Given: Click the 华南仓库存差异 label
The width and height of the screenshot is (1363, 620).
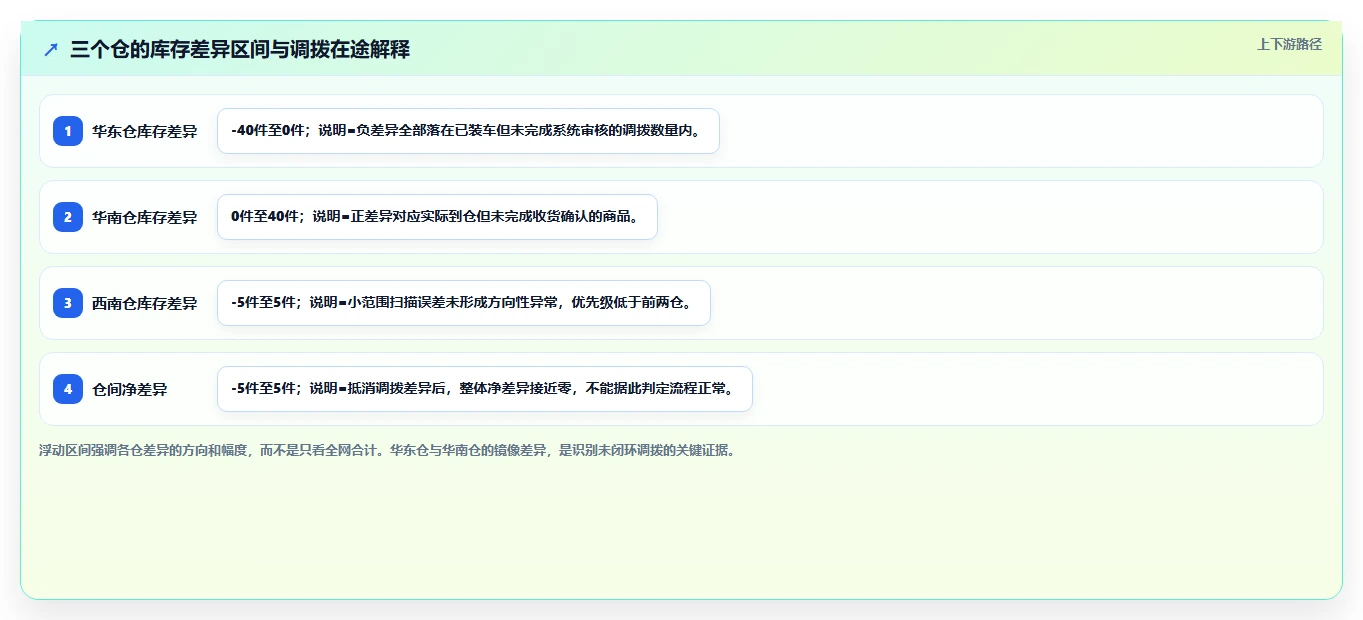Looking at the screenshot, I should (x=144, y=217).
